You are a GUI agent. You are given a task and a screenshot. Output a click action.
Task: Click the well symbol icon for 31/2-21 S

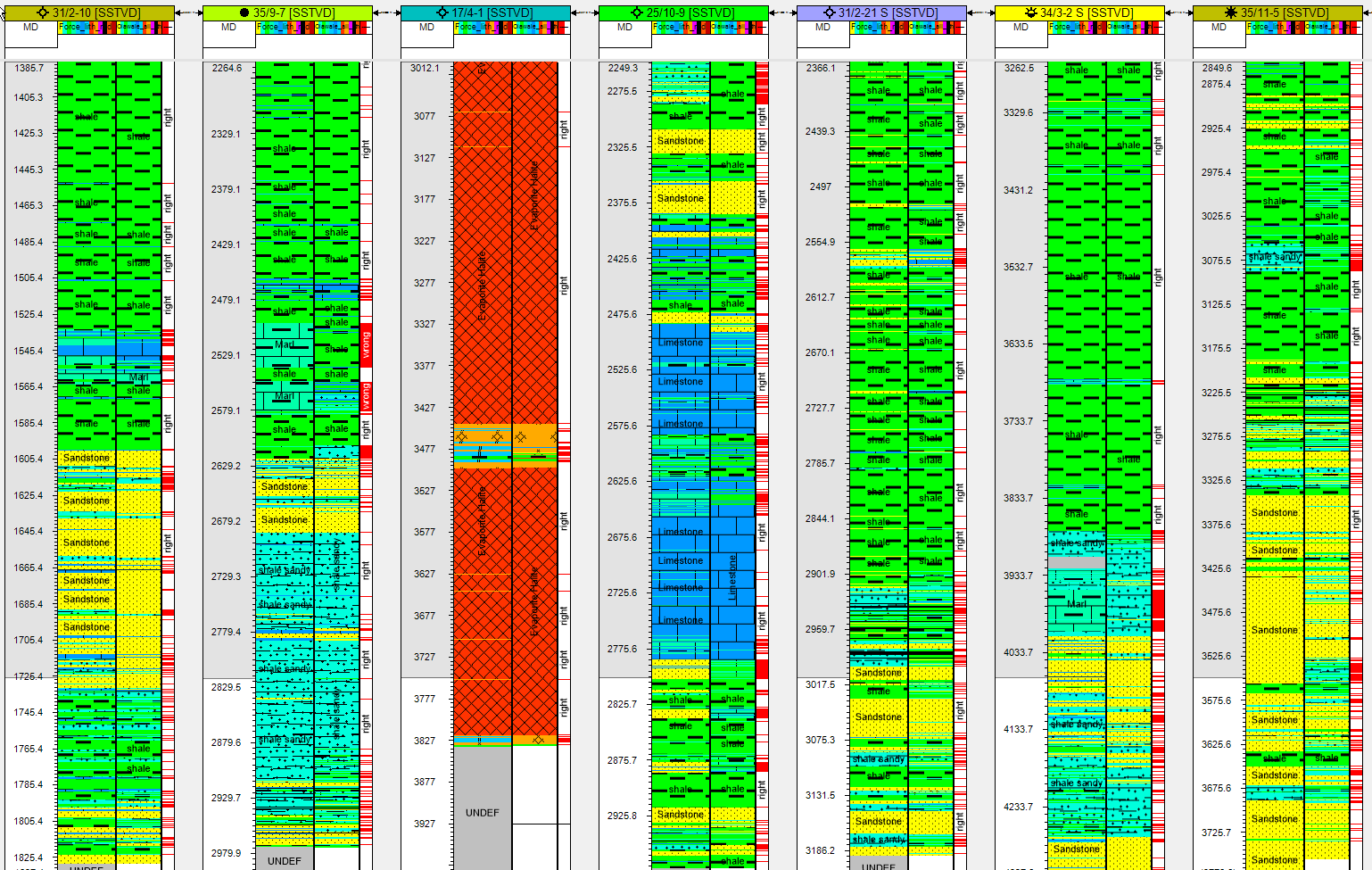tap(829, 13)
